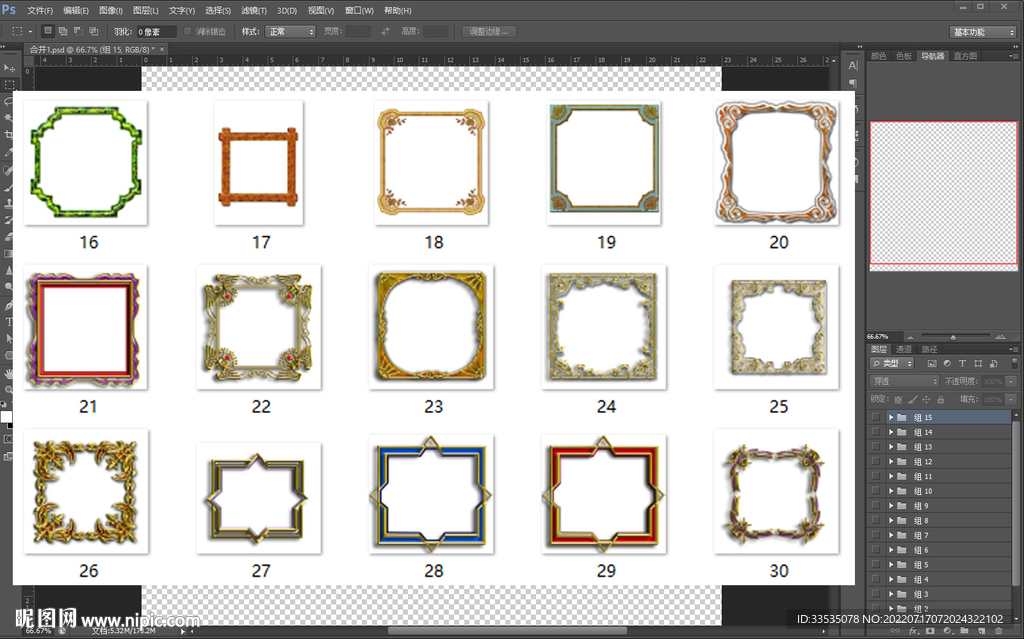Click the Intersect with selection mode icon
The image size is (1024, 639).
[93, 32]
